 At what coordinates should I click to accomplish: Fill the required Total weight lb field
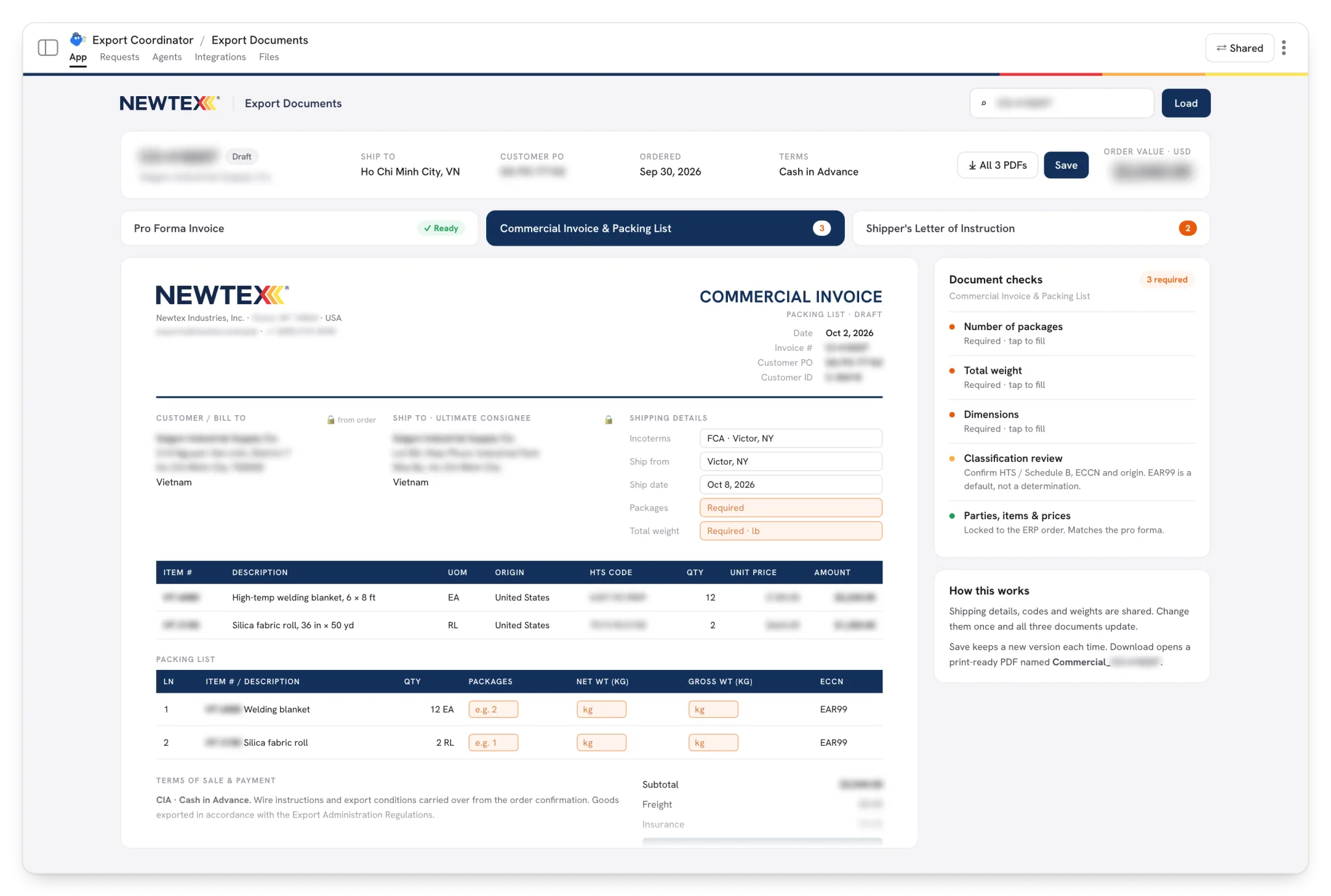[x=790, y=531]
